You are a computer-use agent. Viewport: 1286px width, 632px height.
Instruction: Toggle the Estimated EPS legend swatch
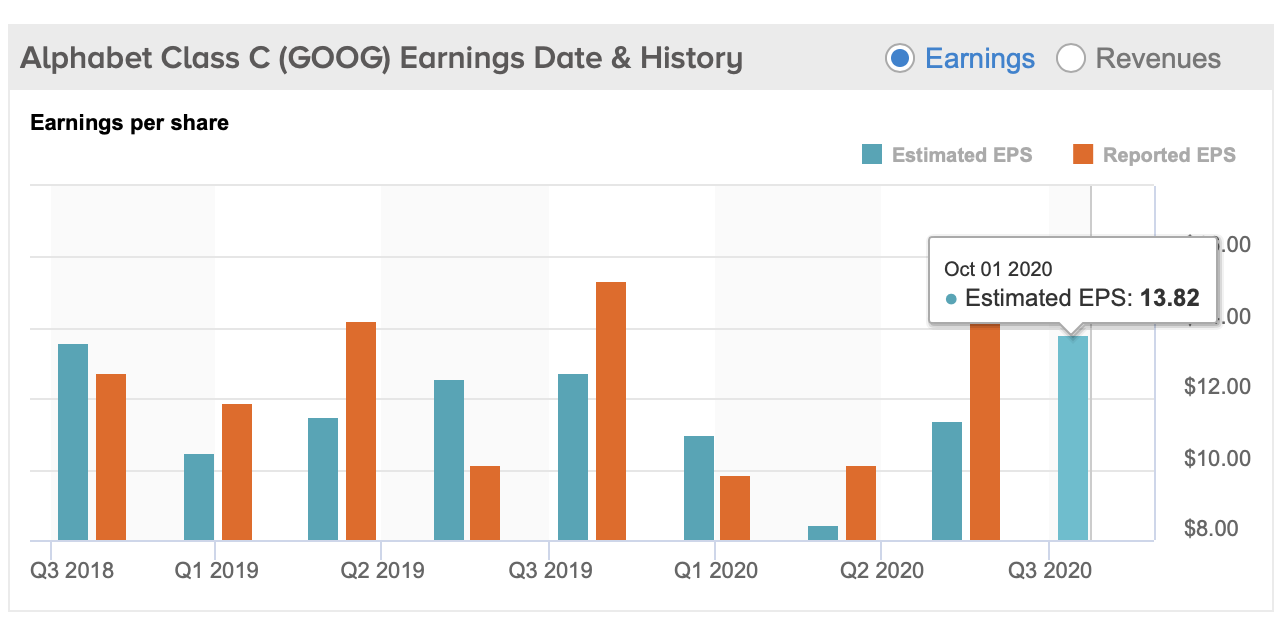point(872,155)
